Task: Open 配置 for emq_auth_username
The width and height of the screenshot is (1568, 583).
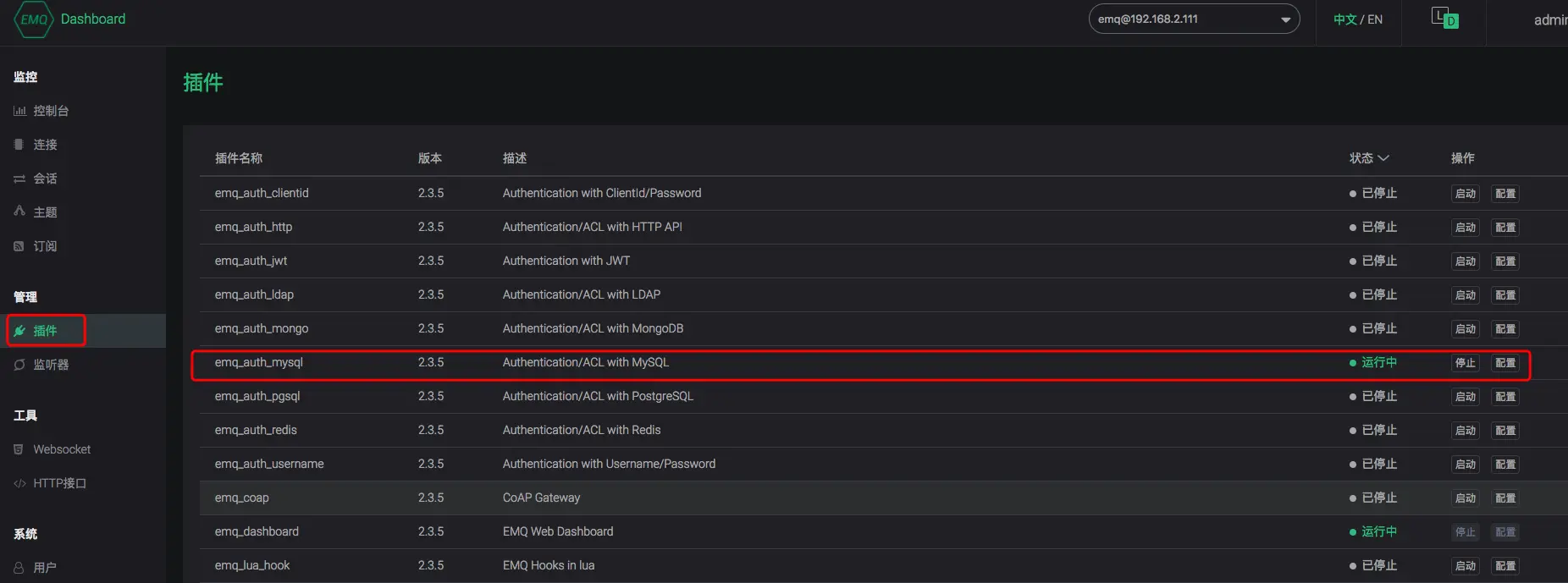Action: (1505, 465)
